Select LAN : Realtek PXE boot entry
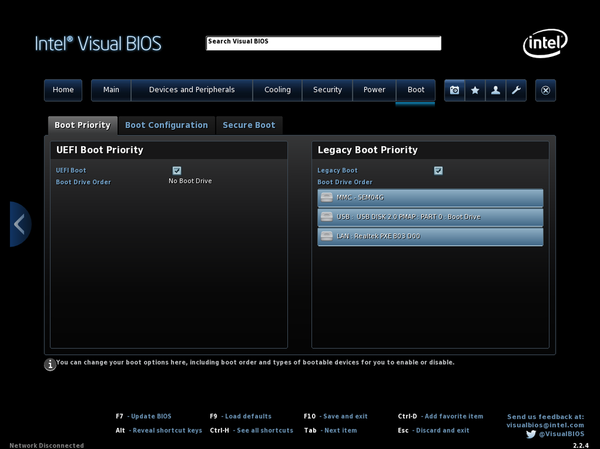Image resolution: width=600 pixels, height=449 pixels. (430, 236)
